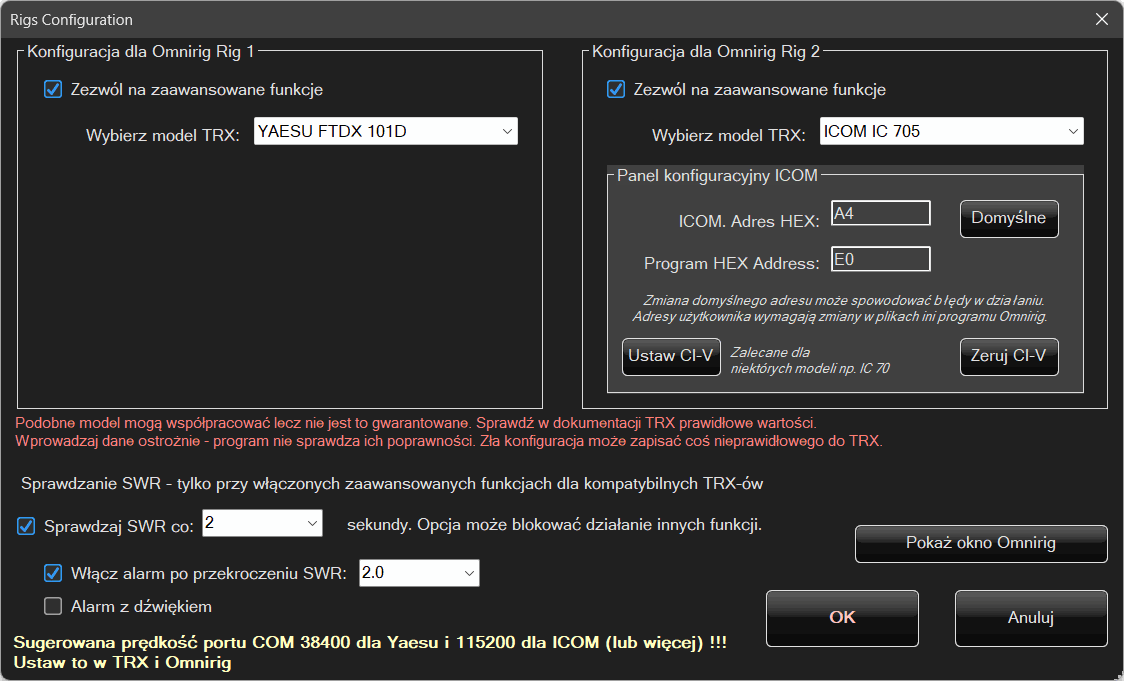This screenshot has width=1124, height=681.
Task: Enable the Alarm z dźwiękiem checkbox
Action: 54,606
